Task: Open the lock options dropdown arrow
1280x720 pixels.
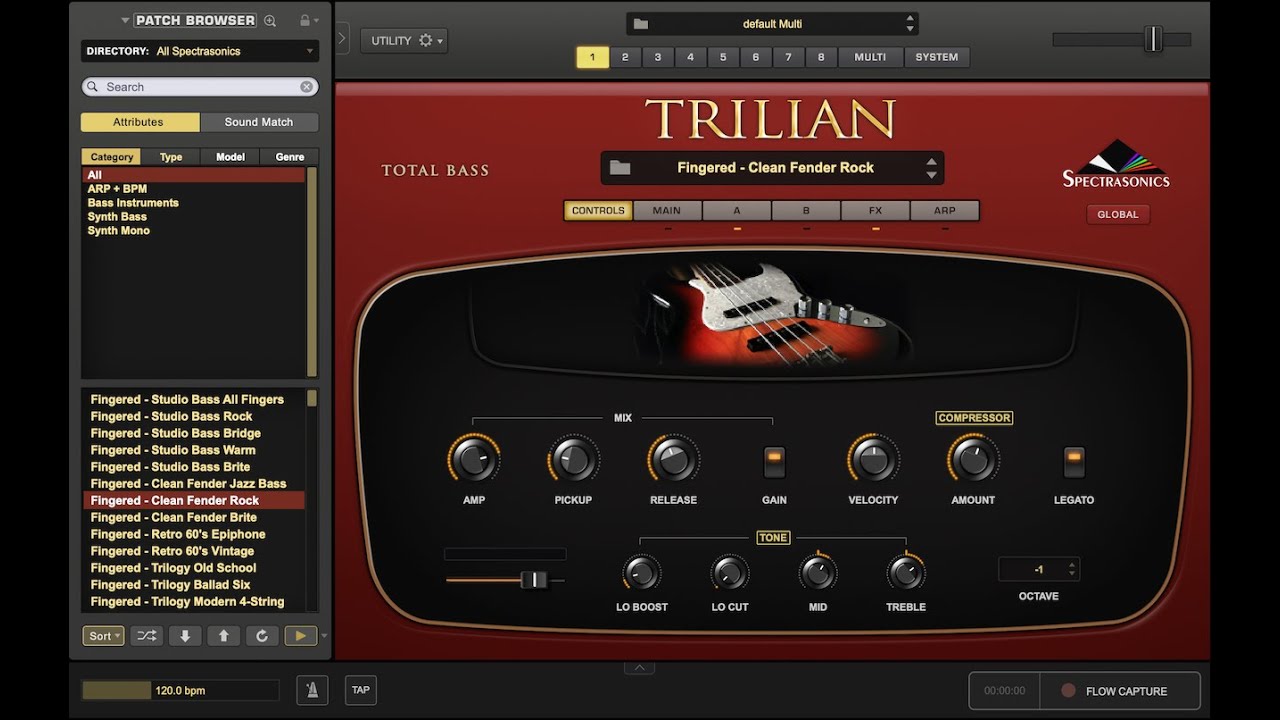Action: click(x=316, y=20)
